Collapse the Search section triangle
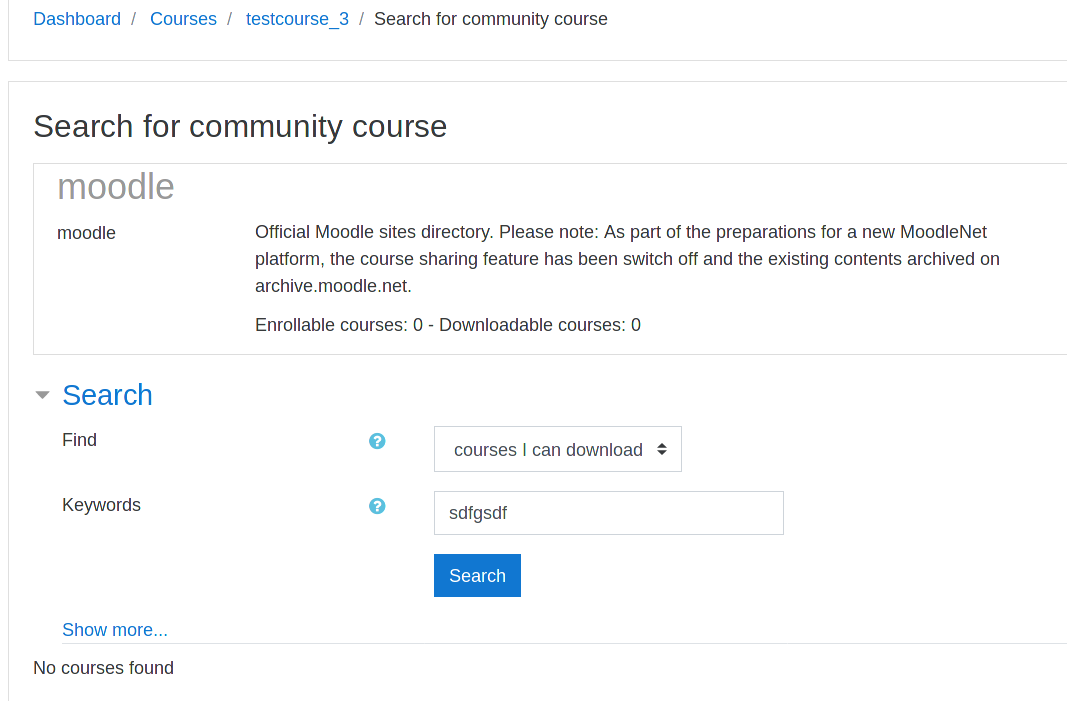 click(42, 395)
